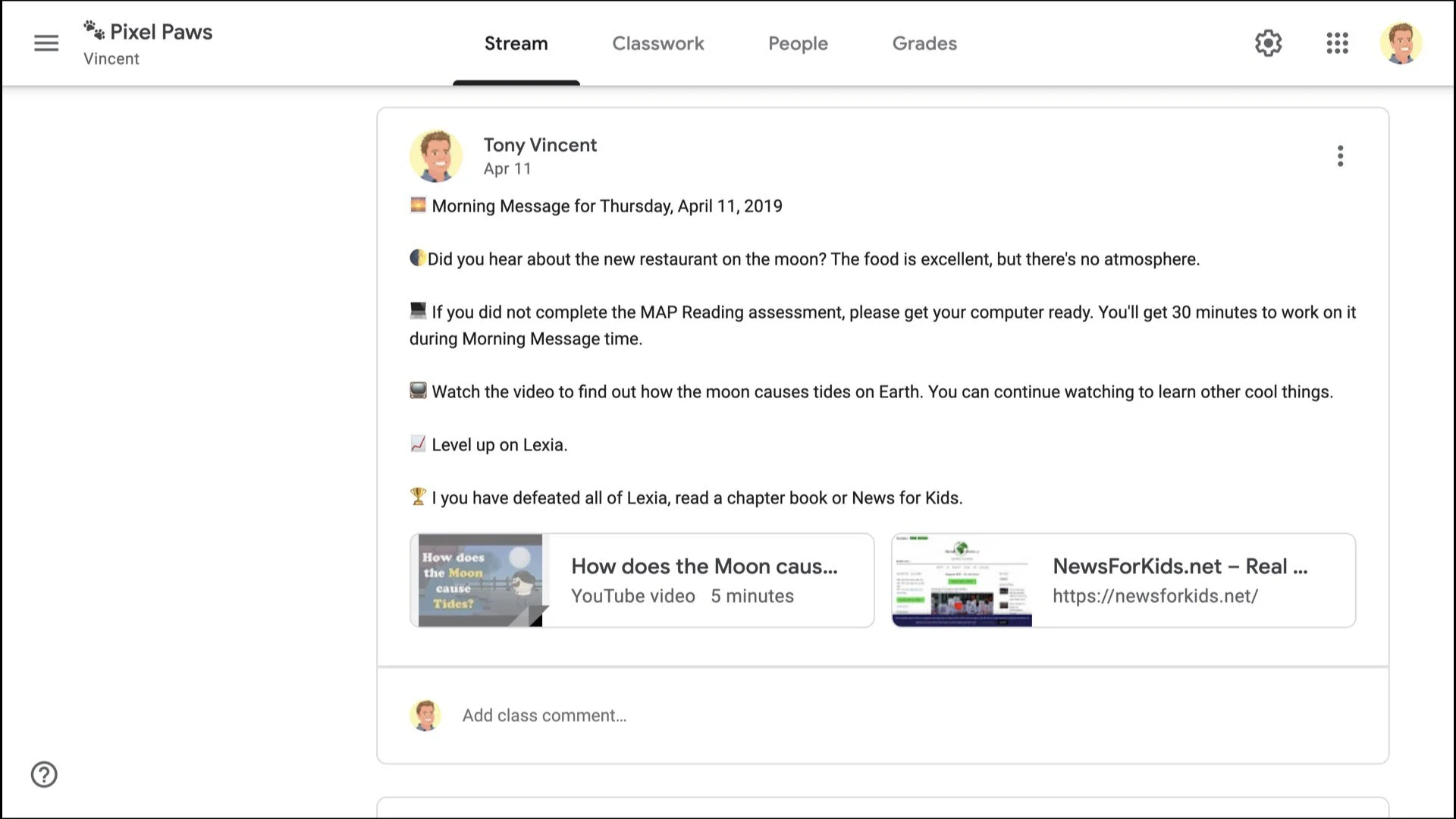The image size is (1456, 819).
Task: Open the Google apps grid
Action: pyautogui.click(x=1337, y=43)
